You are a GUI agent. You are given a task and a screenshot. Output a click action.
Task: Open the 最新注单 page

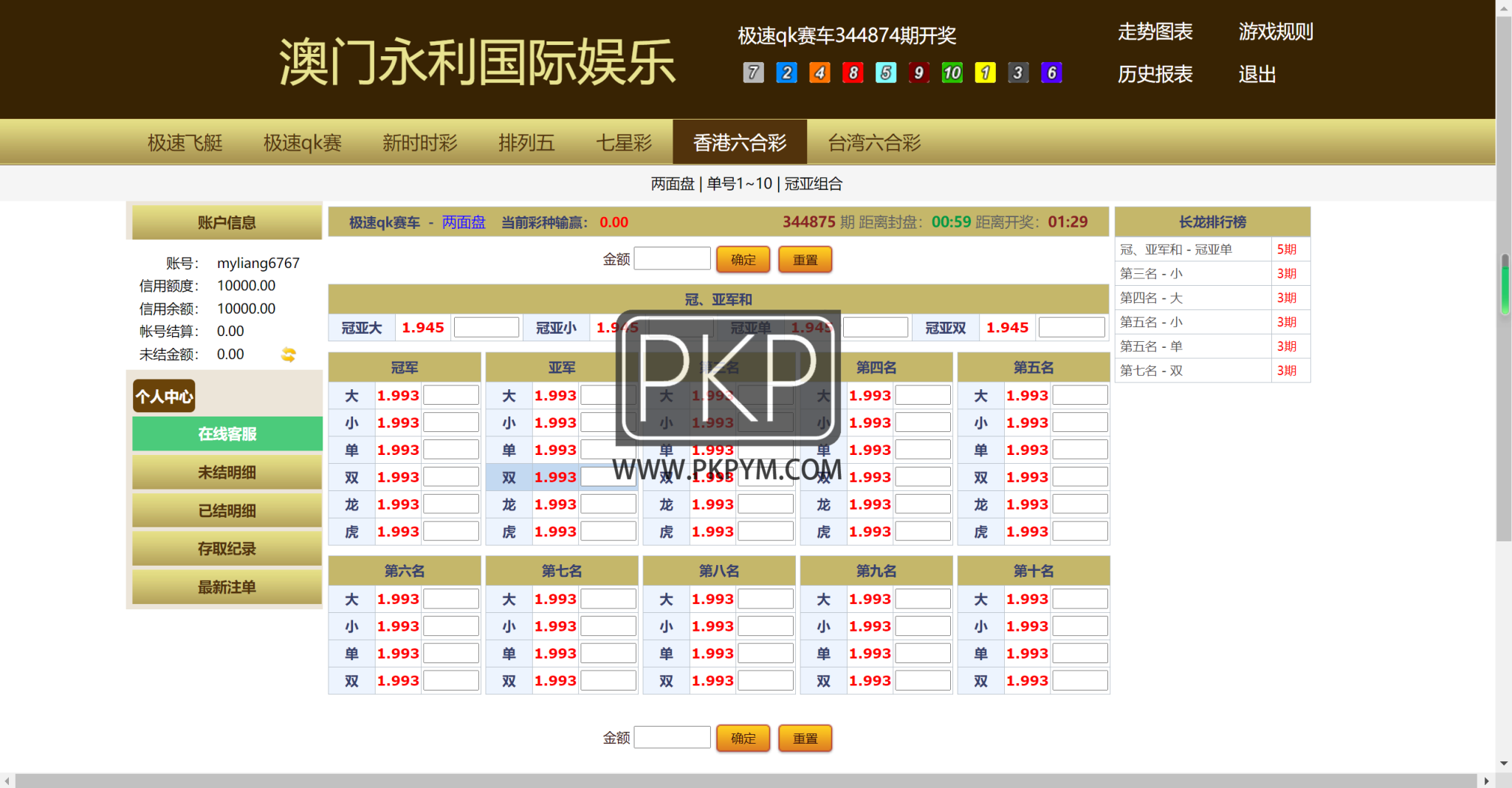point(227,587)
